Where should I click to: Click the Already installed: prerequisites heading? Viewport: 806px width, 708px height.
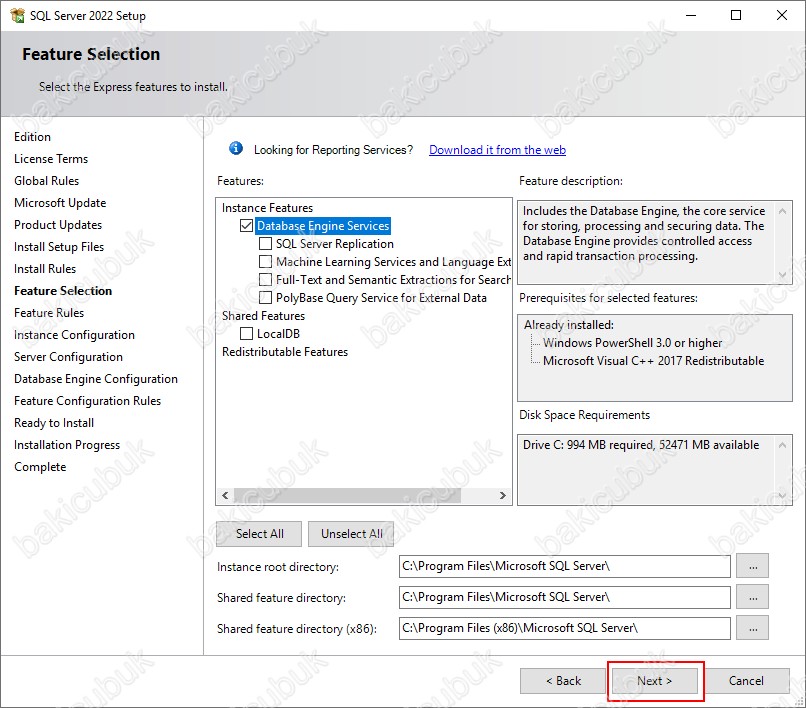coord(569,325)
